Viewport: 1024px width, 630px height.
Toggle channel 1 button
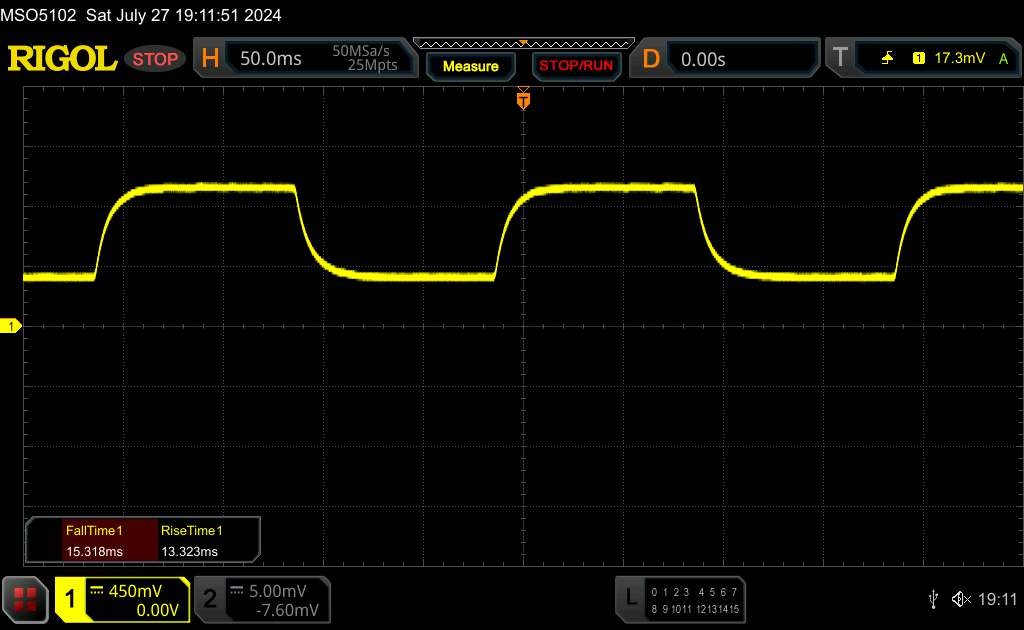click(x=70, y=599)
